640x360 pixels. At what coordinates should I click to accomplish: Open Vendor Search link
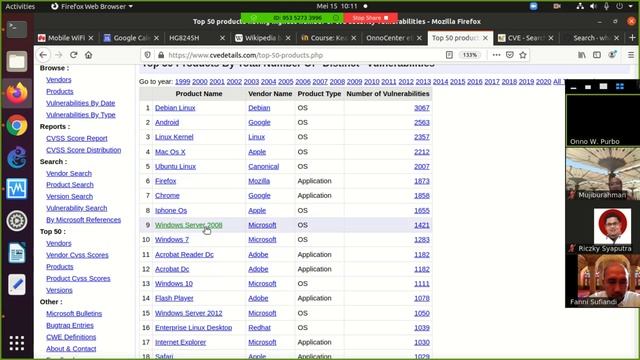[x=69, y=173]
